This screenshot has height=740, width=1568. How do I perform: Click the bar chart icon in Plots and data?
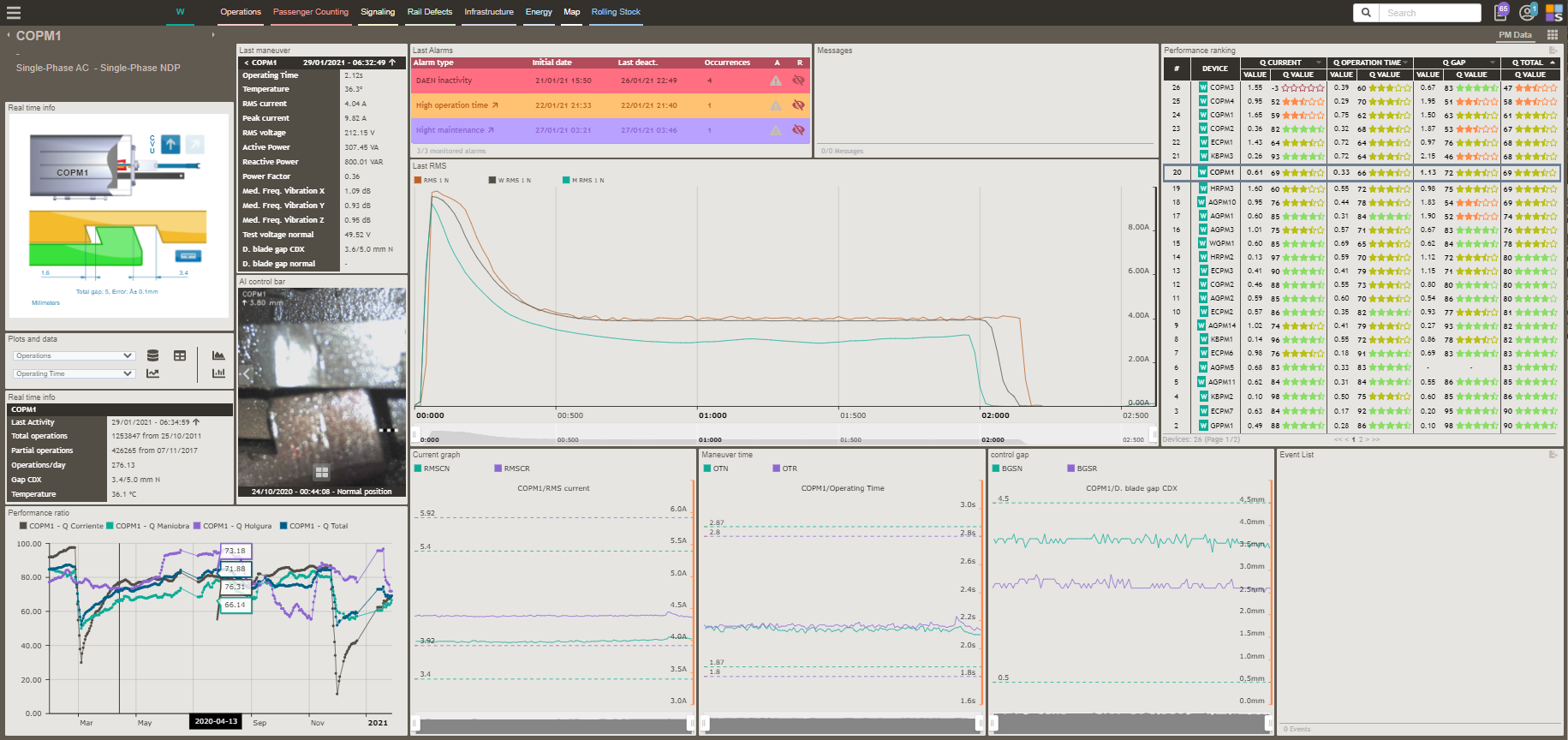click(218, 373)
